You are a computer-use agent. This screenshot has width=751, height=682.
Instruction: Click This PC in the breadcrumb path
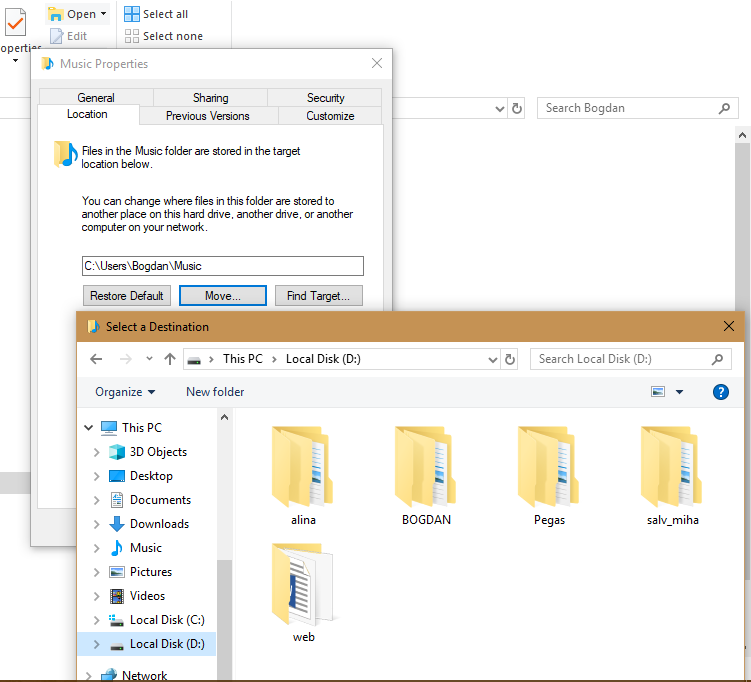click(x=243, y=359)
